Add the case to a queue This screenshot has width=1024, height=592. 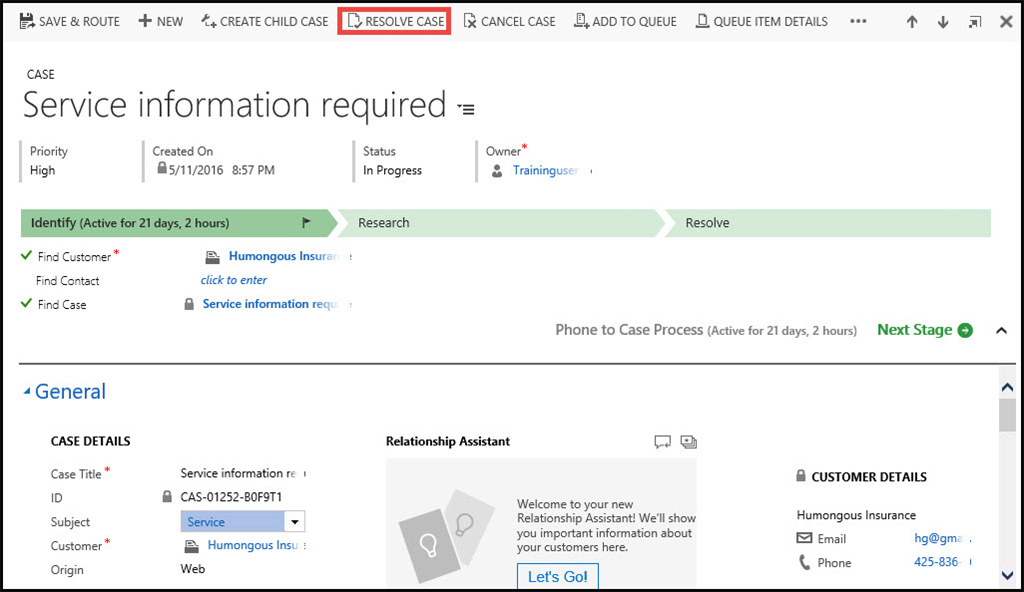coord(625,21)
